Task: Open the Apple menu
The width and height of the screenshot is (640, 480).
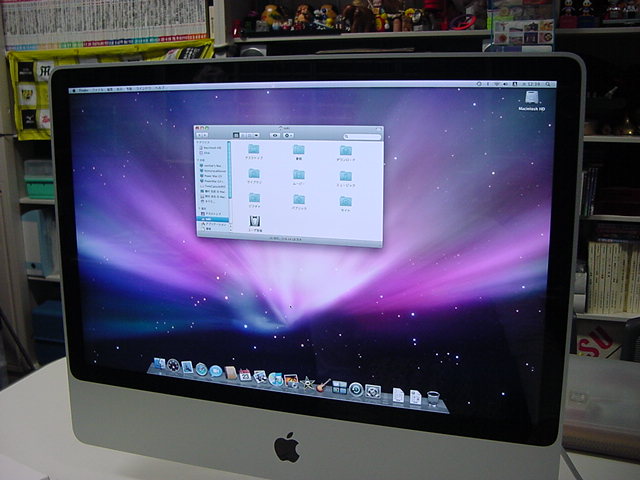Action: point(74,91)
